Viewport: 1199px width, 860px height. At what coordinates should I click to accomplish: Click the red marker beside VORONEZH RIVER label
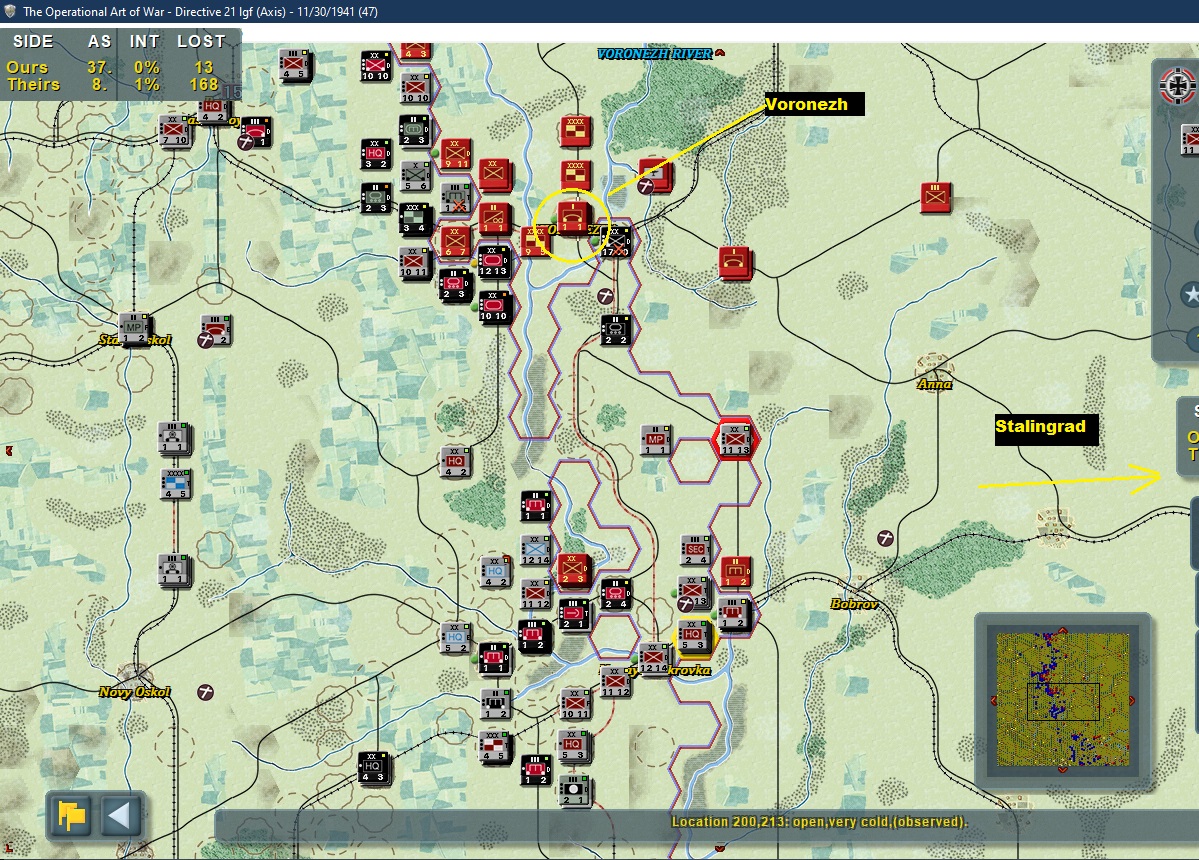(x=720, y=53)
